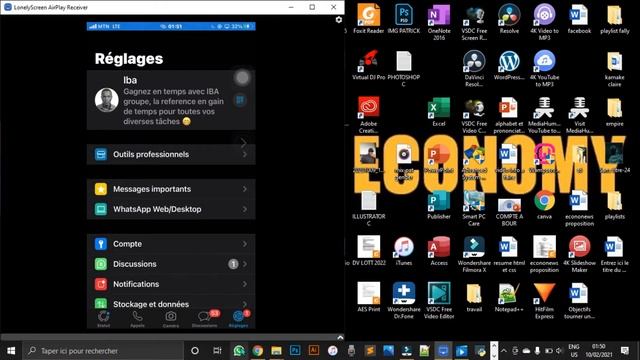Expand LonelyScreen bottom panel arrow

click(340, 338)
